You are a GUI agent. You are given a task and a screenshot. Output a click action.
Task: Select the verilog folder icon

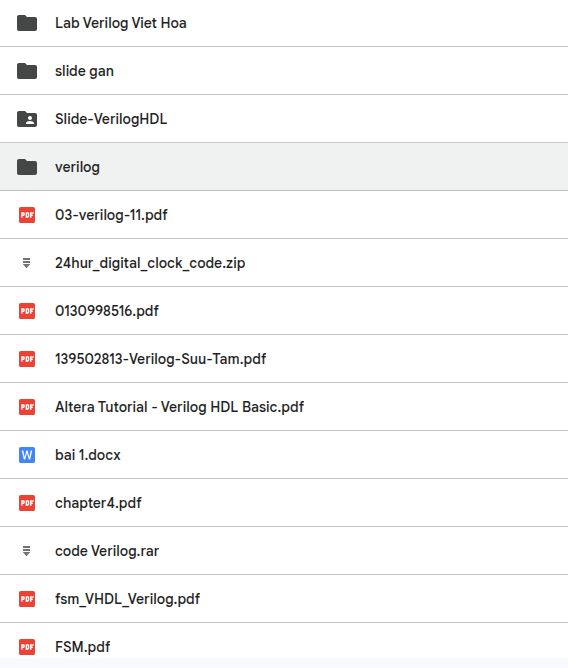pos(27,167)
